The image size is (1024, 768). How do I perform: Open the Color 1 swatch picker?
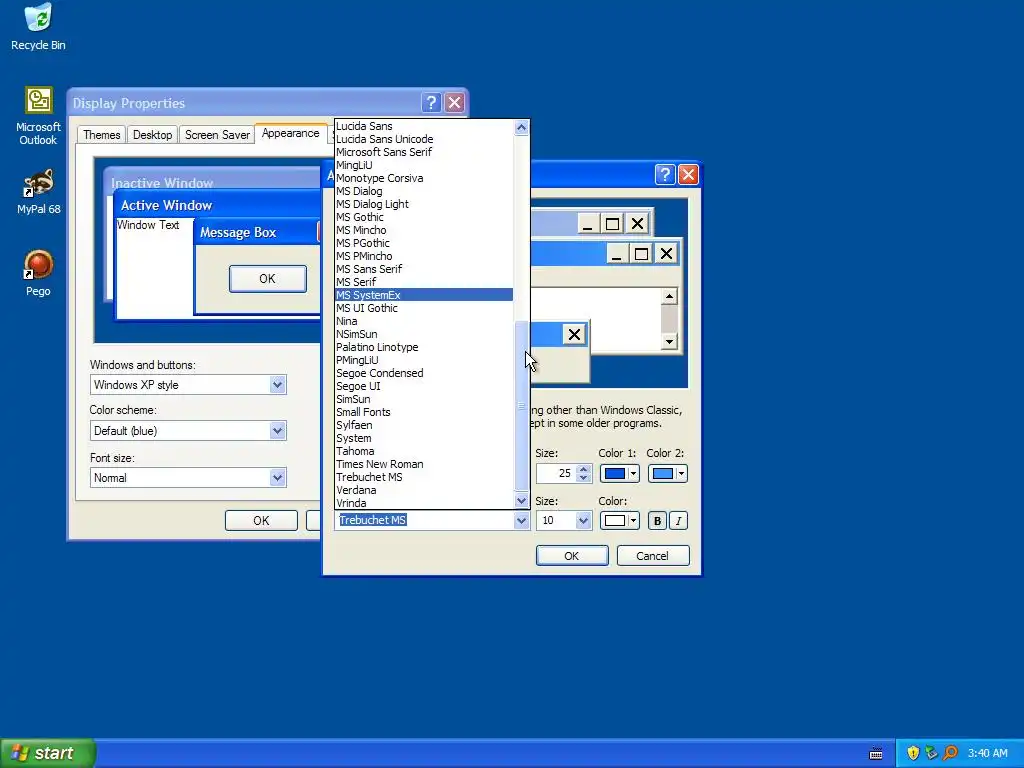coord(619,473)
